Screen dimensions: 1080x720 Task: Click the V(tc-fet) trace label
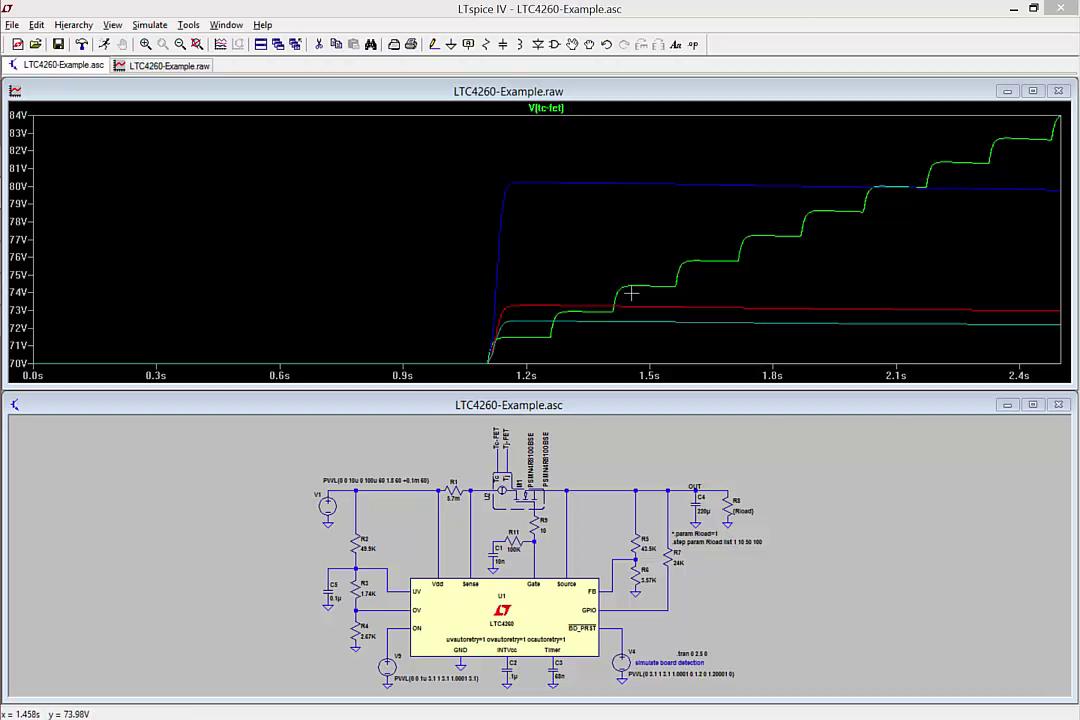[x=546, y=107]
